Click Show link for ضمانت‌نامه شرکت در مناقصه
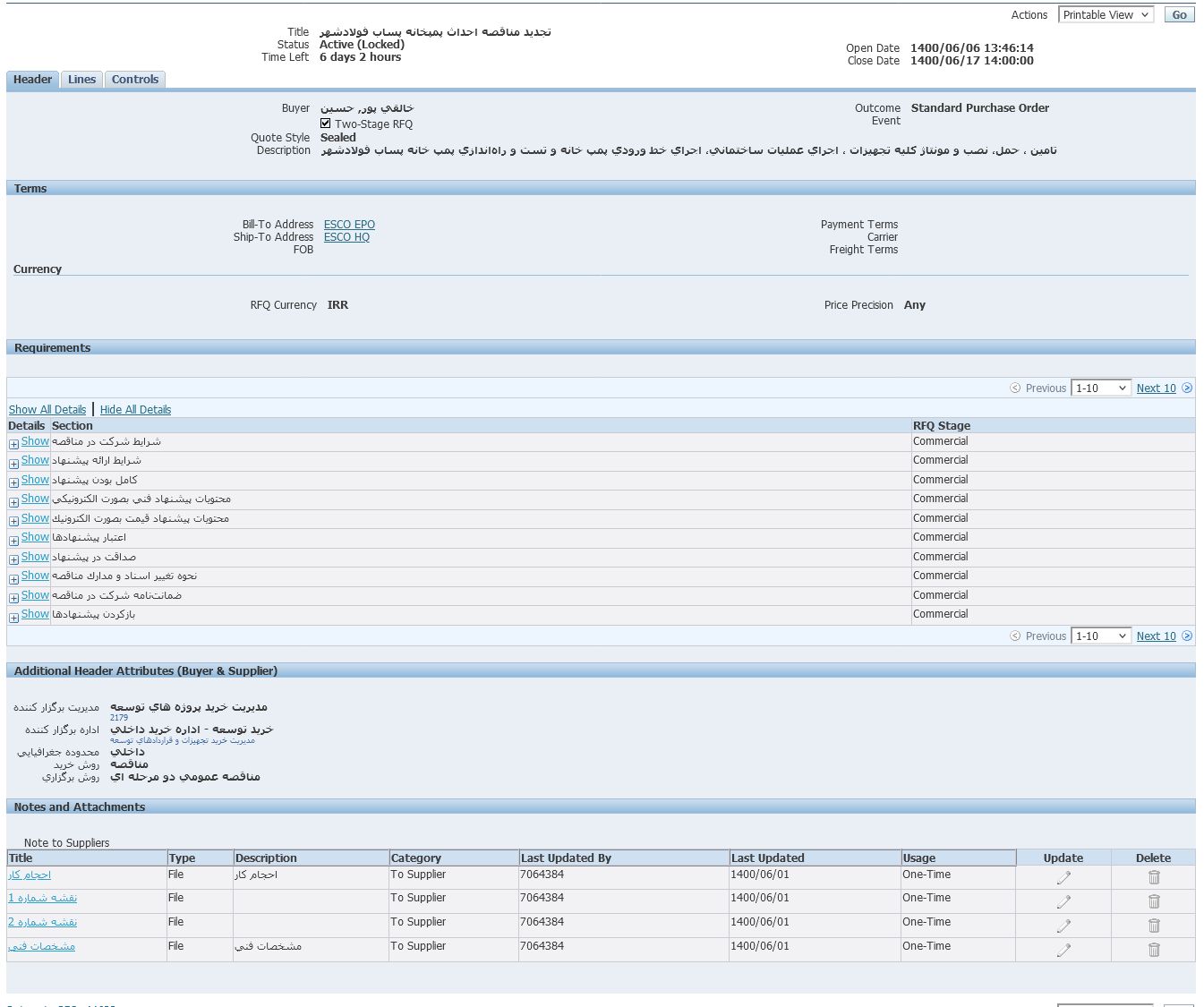This screenshot has height=1007, width=1204. tap(35, 595)
